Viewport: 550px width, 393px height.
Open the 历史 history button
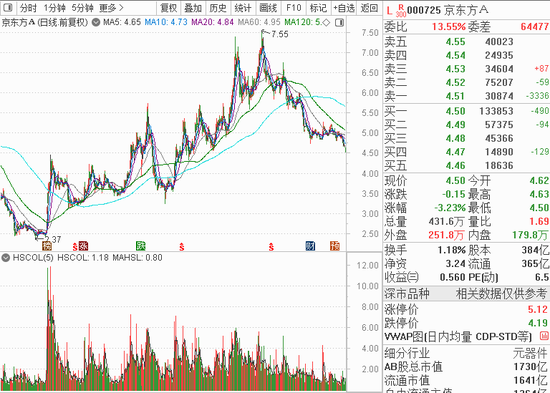218,7
